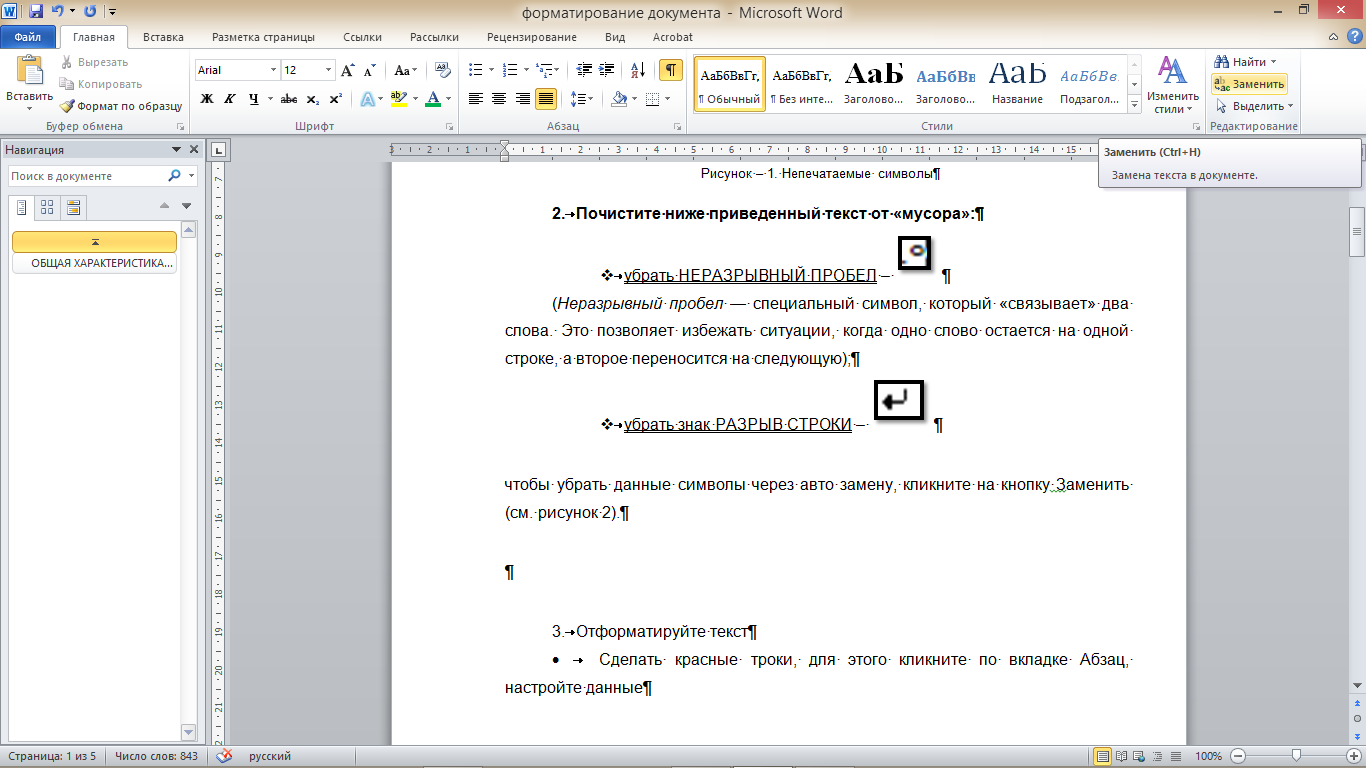Image resolution: width=1366 pixels, height=768 pixels.
Task: Apply the Обычный style
Action: click(729, 84)
